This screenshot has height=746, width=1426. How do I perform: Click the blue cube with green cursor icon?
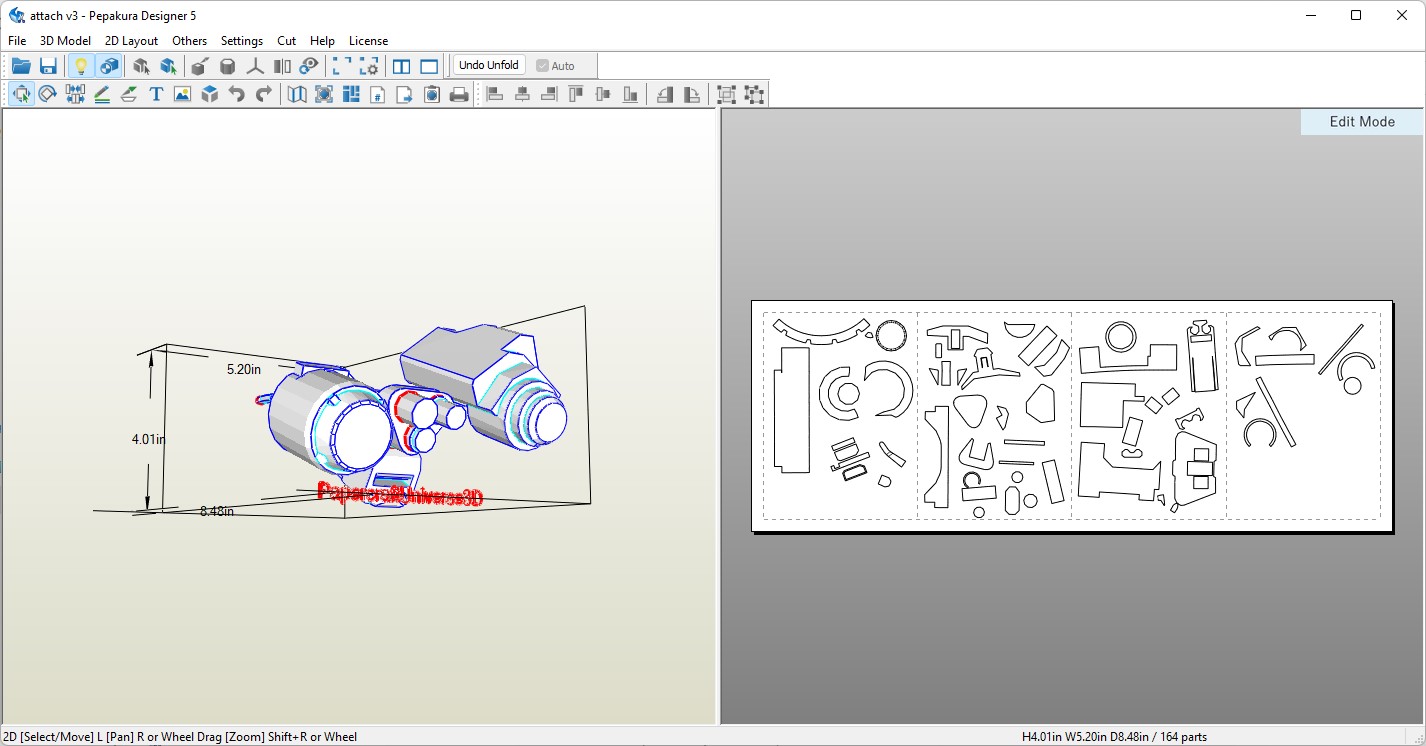169,66
